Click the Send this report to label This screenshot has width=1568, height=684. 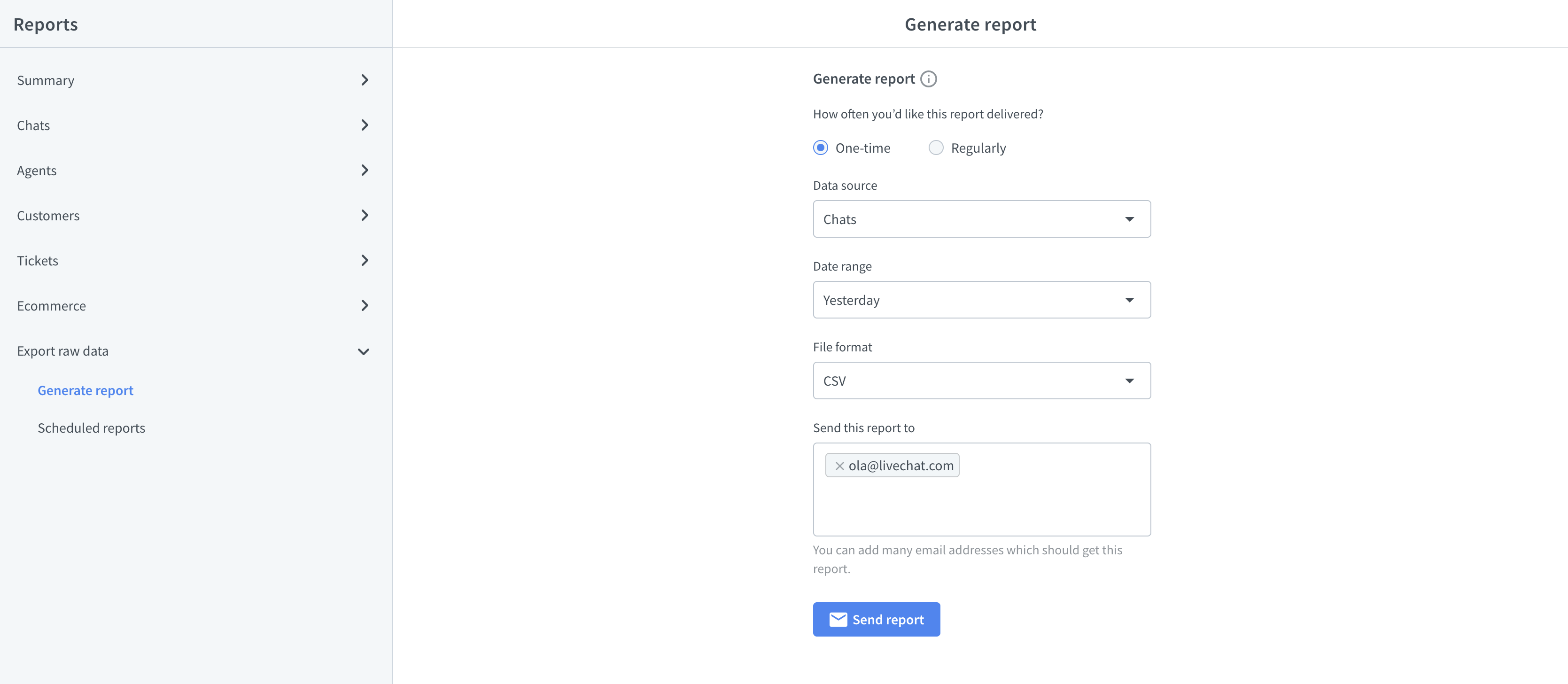864,428
